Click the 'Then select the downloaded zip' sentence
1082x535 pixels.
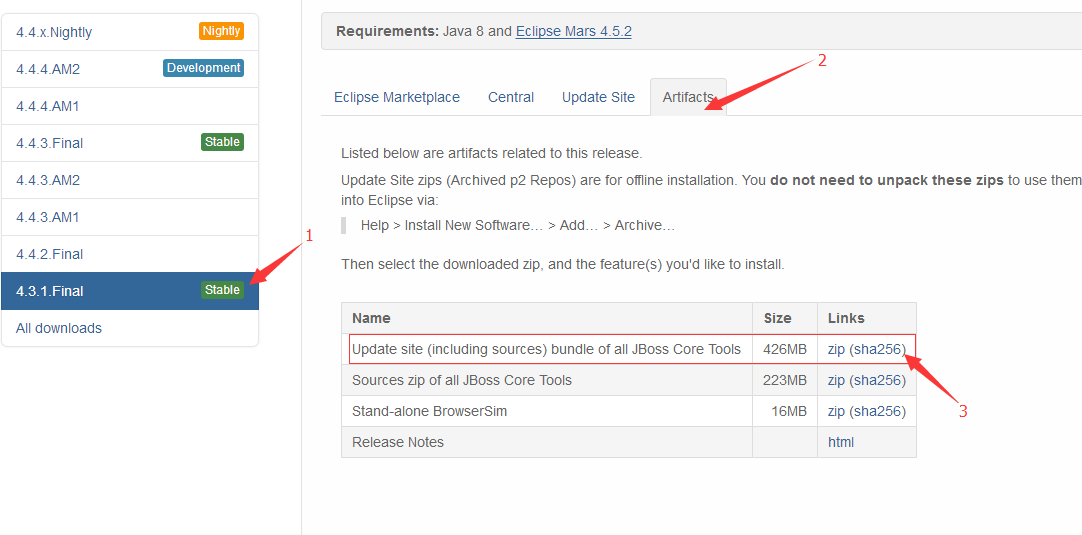(x=562, y=264)
